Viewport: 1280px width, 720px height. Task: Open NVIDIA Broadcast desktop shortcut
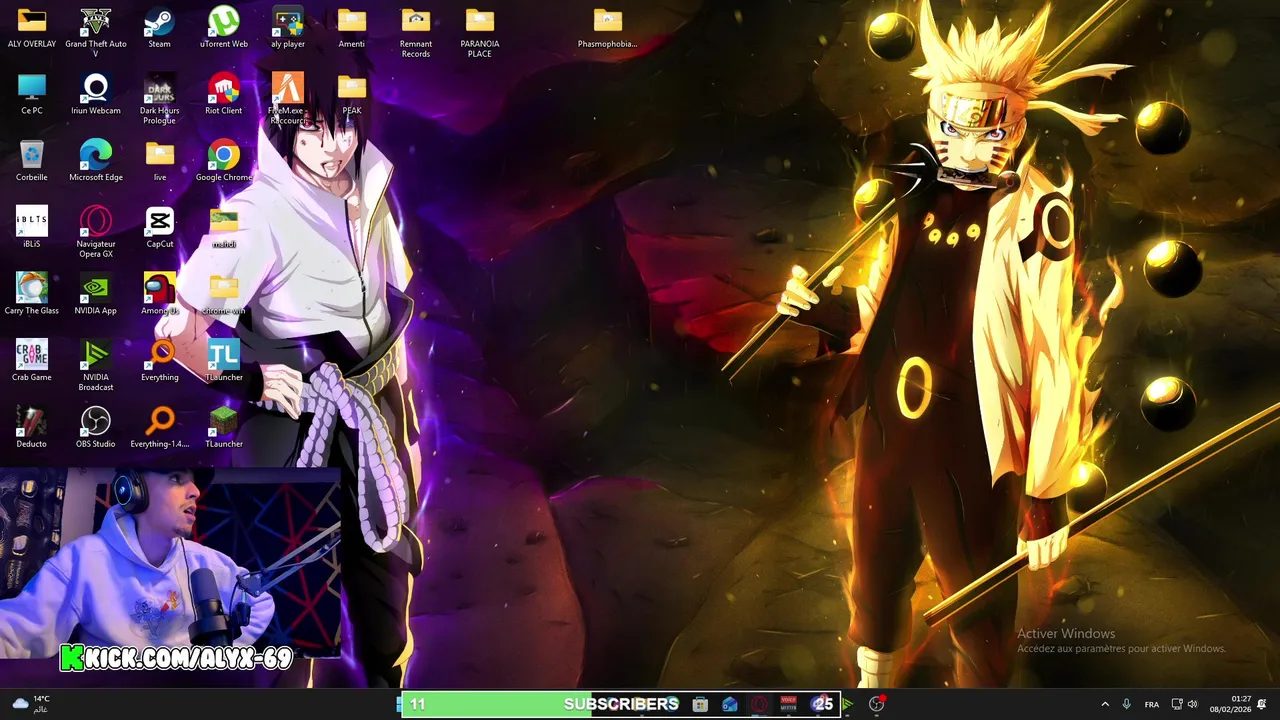[x=96, y=366]
